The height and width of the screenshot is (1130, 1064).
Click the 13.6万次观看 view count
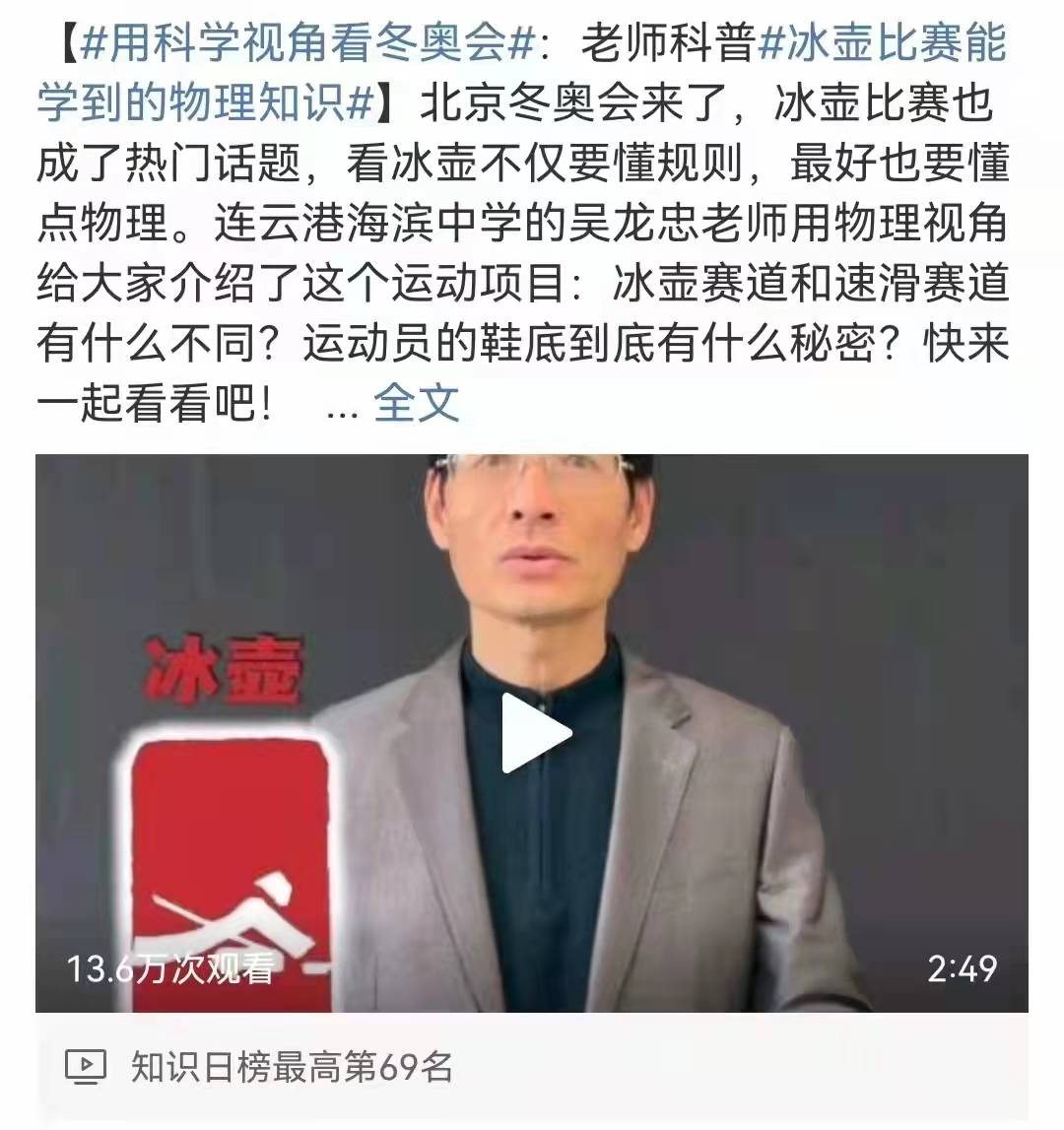[170, 967]
